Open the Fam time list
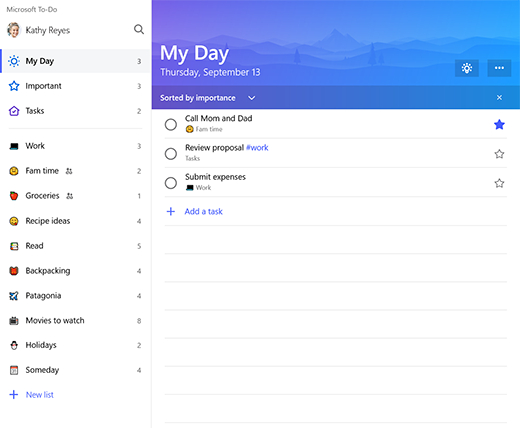 click(76, 171)
